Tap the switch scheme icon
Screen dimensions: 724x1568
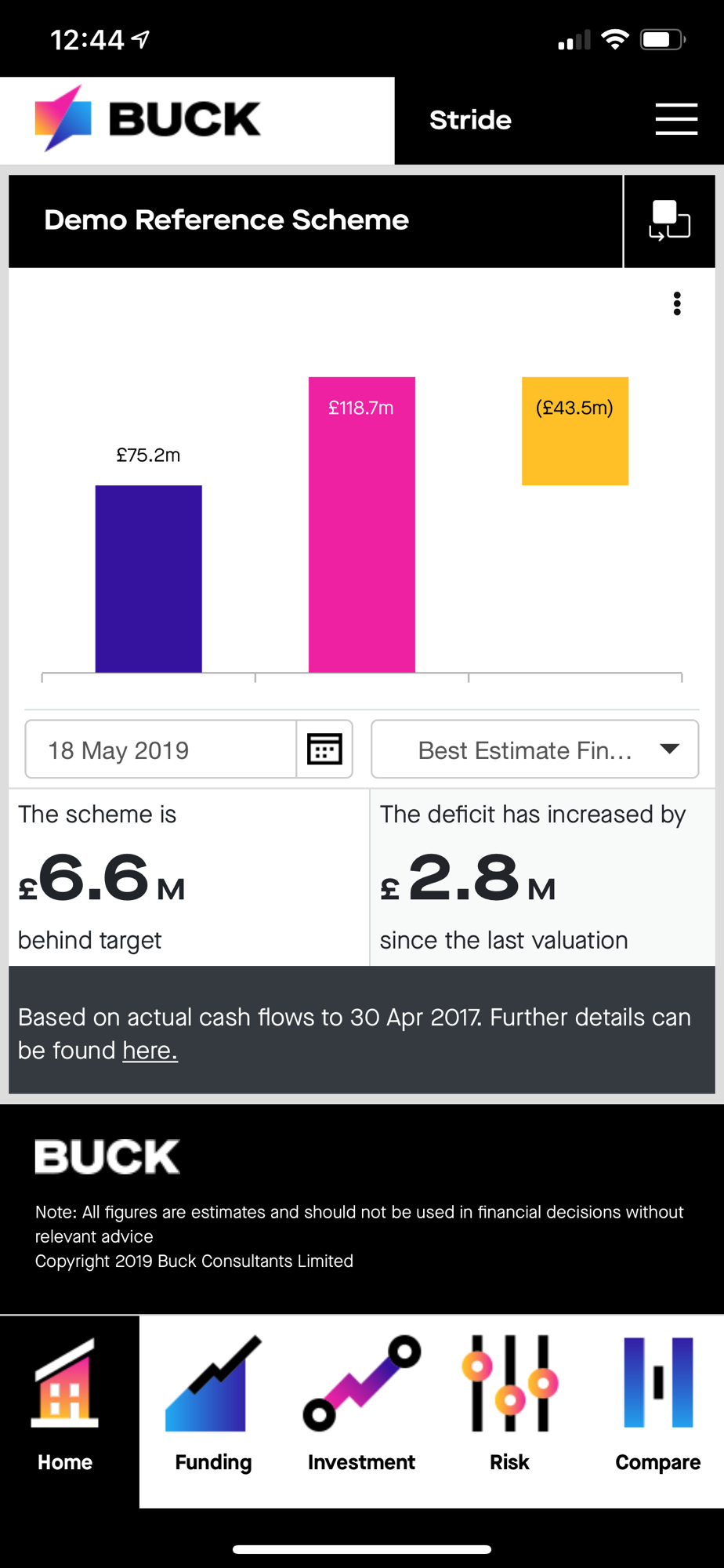click(x=669, y=220)
